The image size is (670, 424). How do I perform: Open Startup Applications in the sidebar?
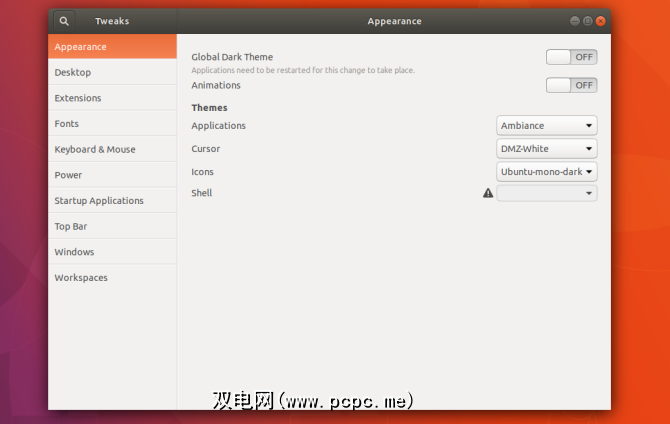click(x=112, y=200)
